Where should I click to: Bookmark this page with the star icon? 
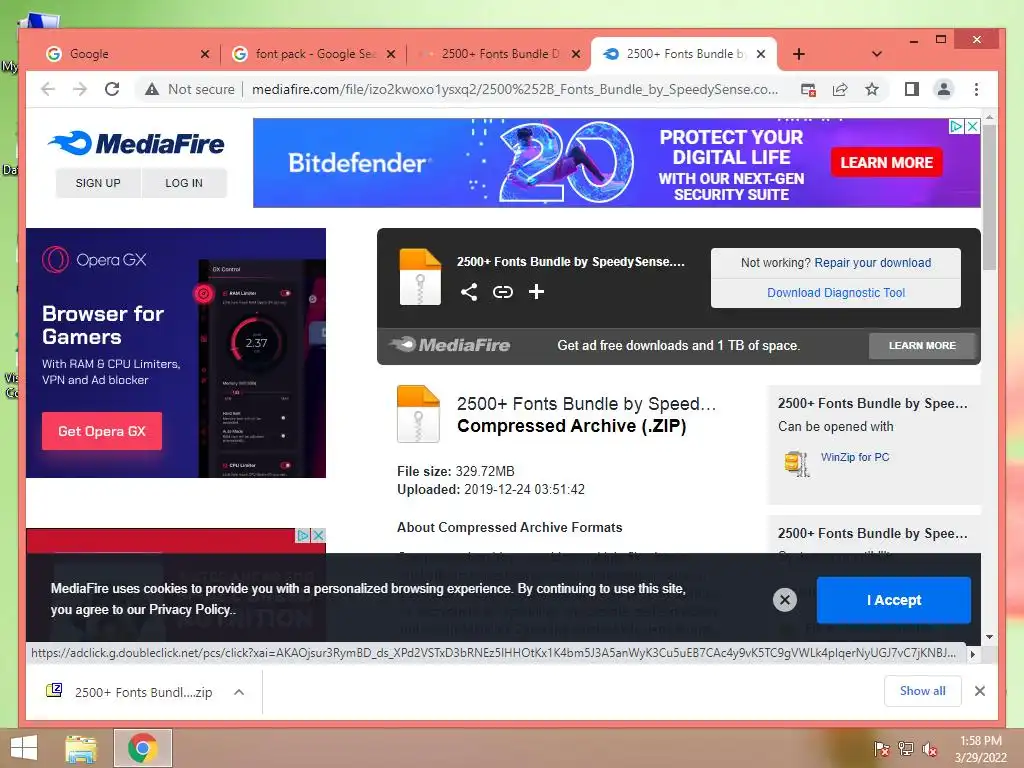tap(872, 89)
